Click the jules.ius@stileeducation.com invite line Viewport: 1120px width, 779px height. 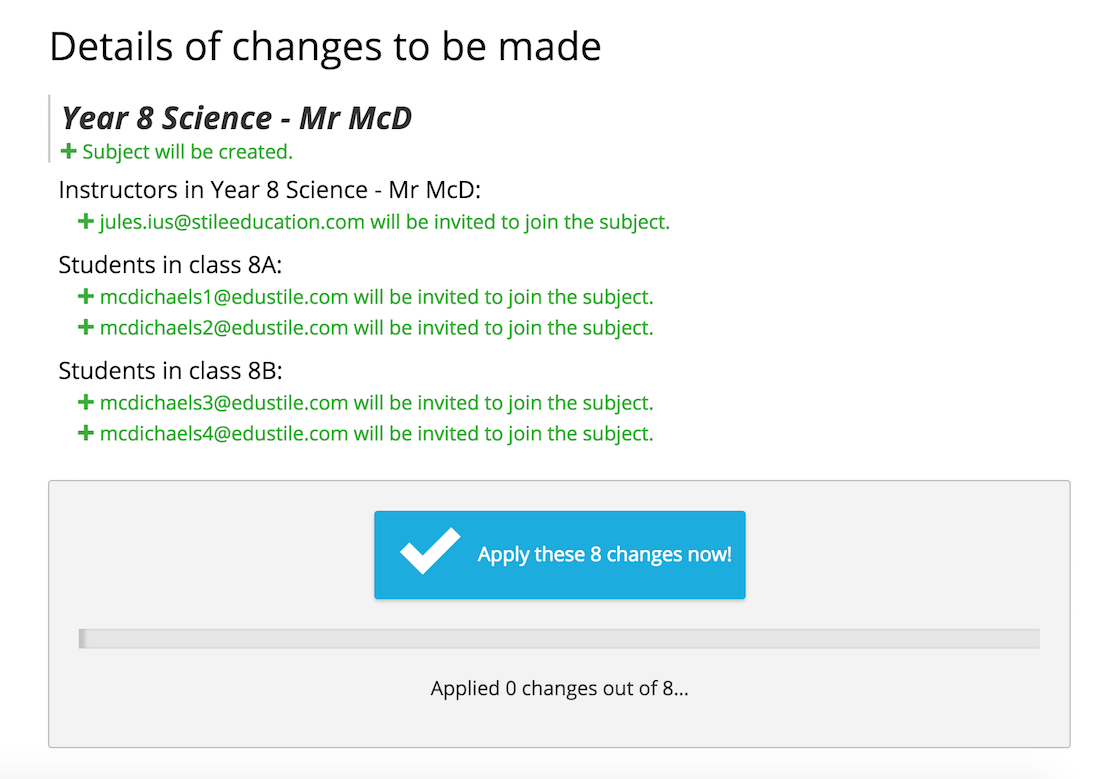click(384, 222)
